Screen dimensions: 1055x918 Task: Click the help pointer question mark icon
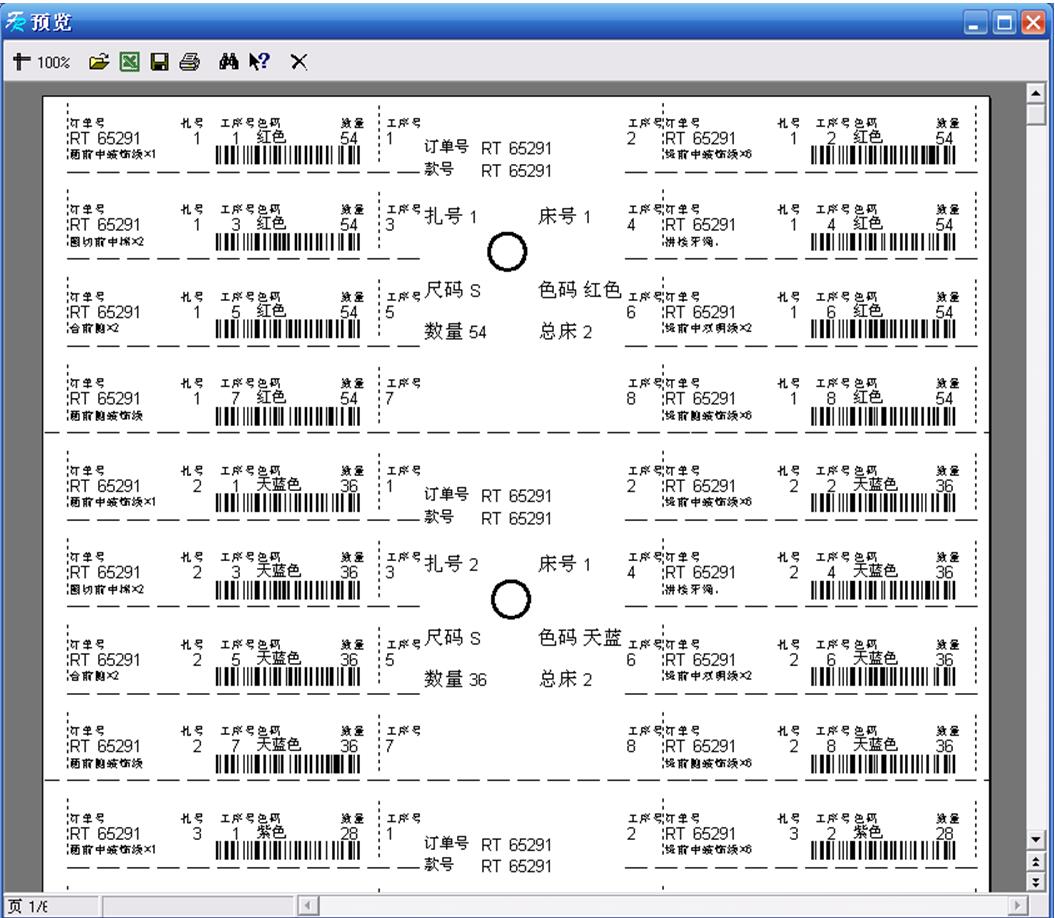(x=258, y=62)
